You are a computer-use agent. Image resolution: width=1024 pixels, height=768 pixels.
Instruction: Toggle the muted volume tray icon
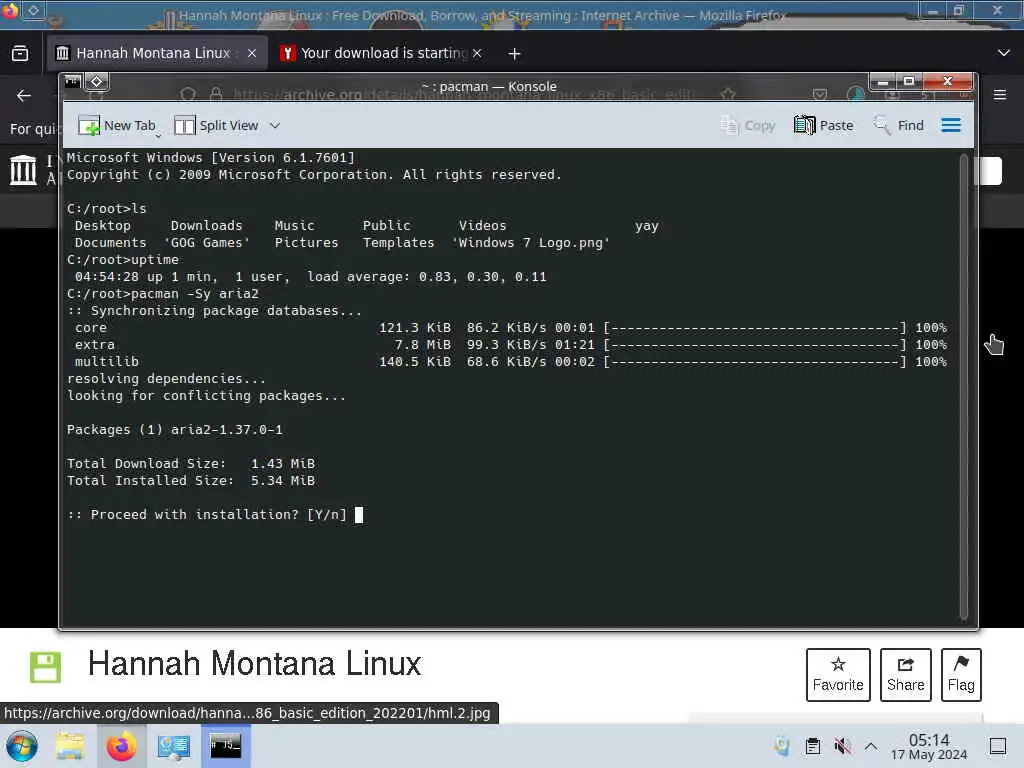coord(842,746)
